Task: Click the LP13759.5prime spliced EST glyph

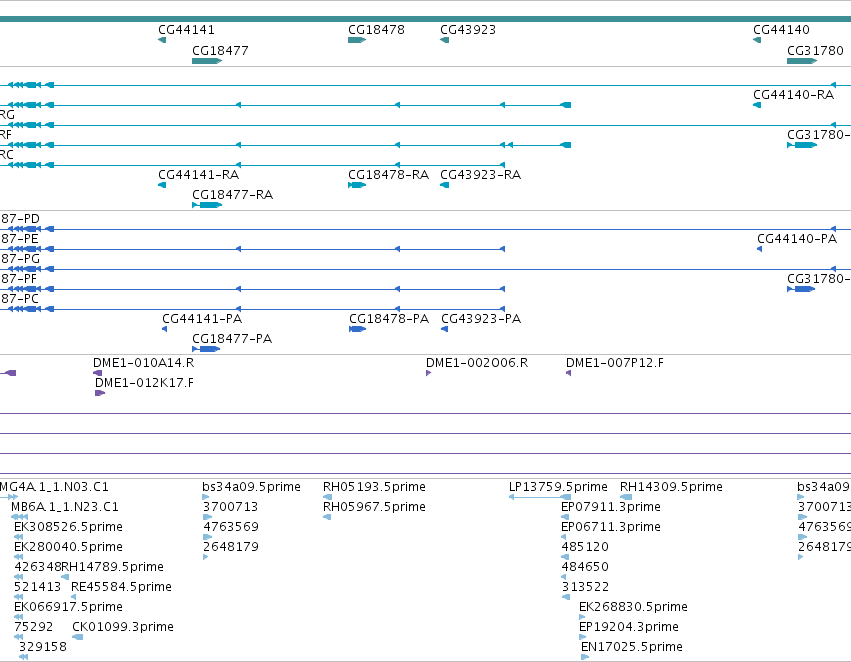Action: 540,497
